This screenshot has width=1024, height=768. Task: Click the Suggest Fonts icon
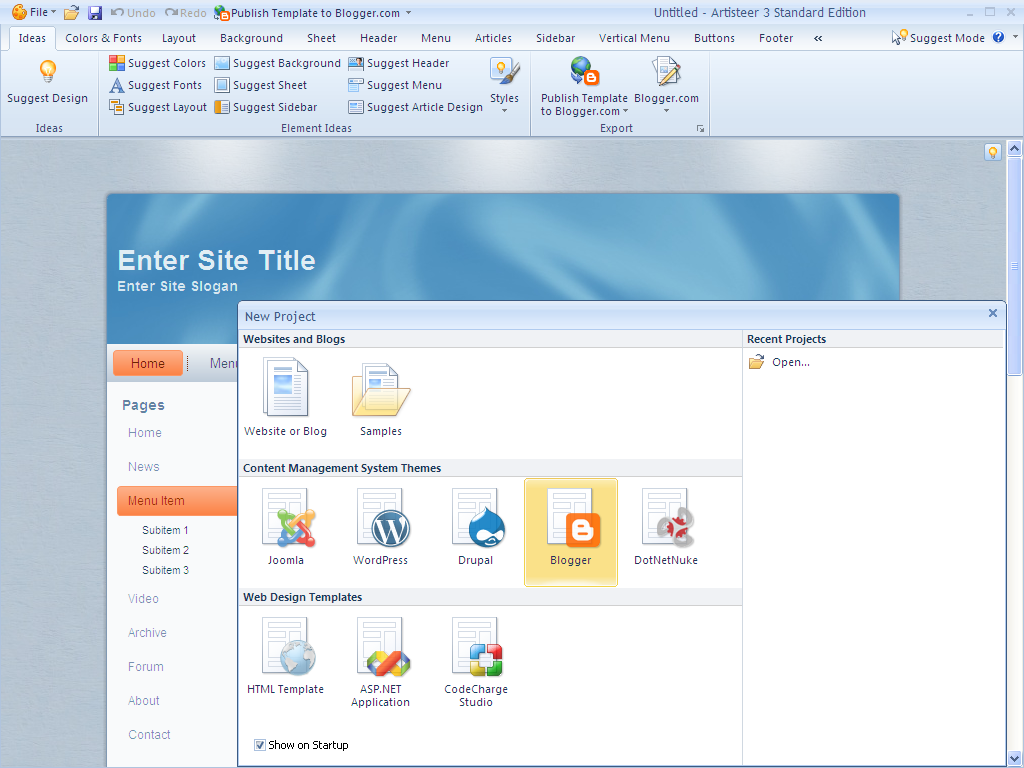coord(117,85)
